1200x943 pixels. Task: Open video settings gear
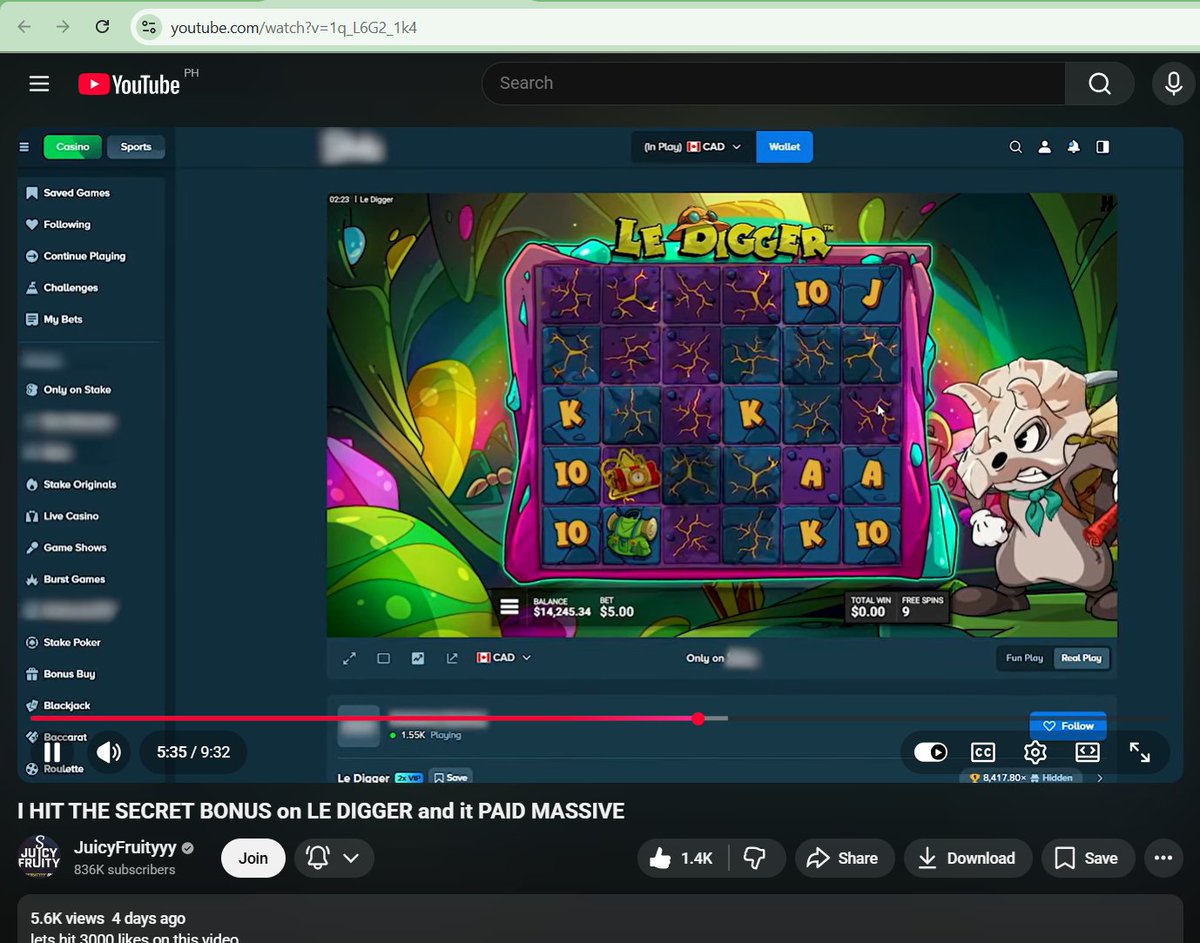tap(1035, 752)
